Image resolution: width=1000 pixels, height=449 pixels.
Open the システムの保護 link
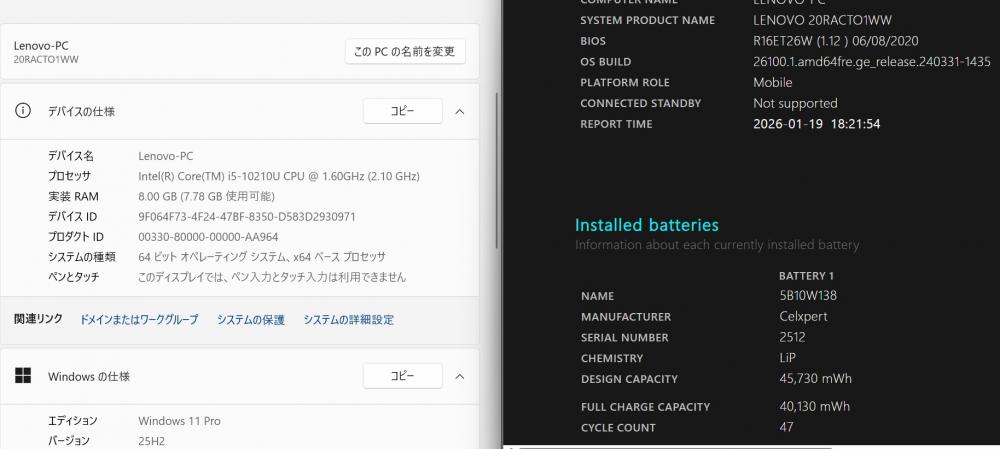251,320
